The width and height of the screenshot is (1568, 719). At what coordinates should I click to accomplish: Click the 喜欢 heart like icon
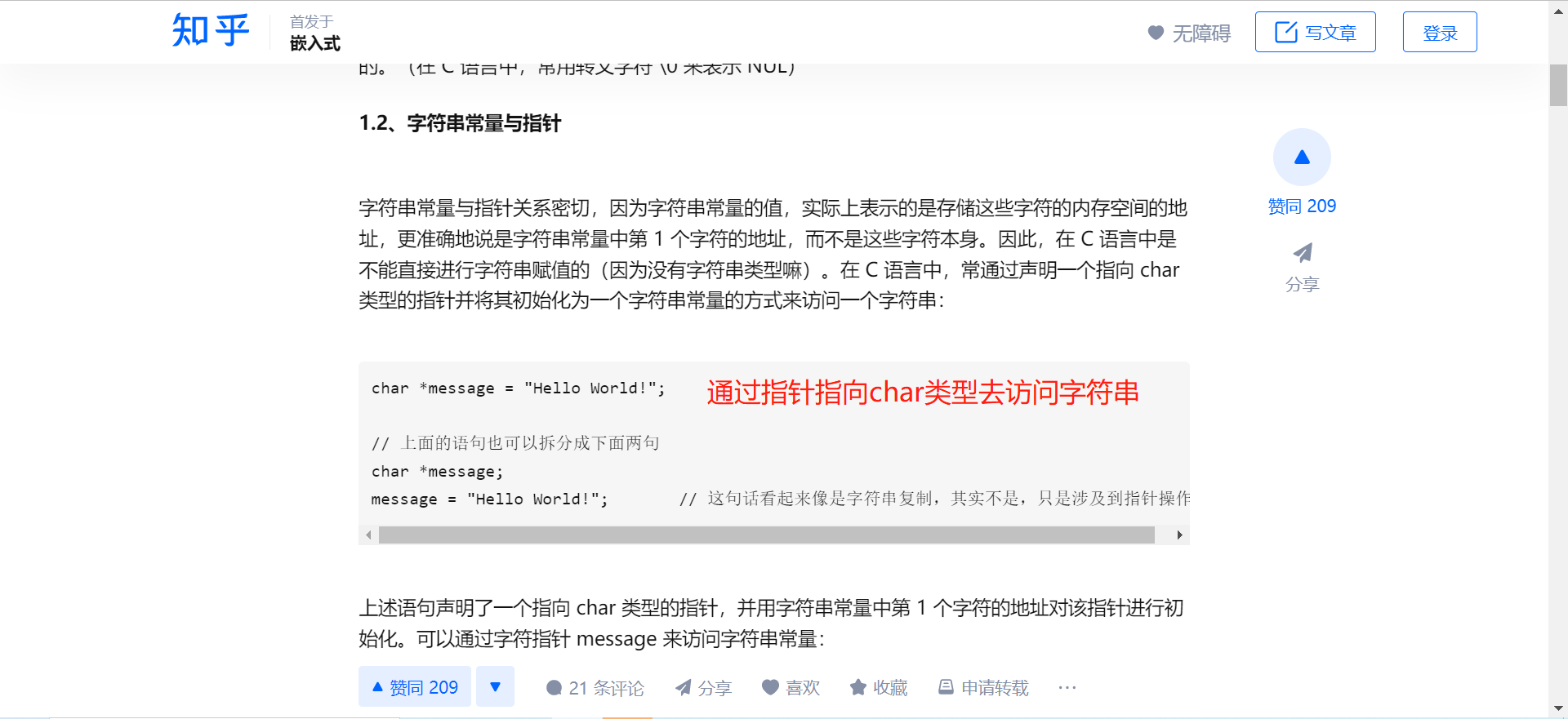[x=770, y=687]
